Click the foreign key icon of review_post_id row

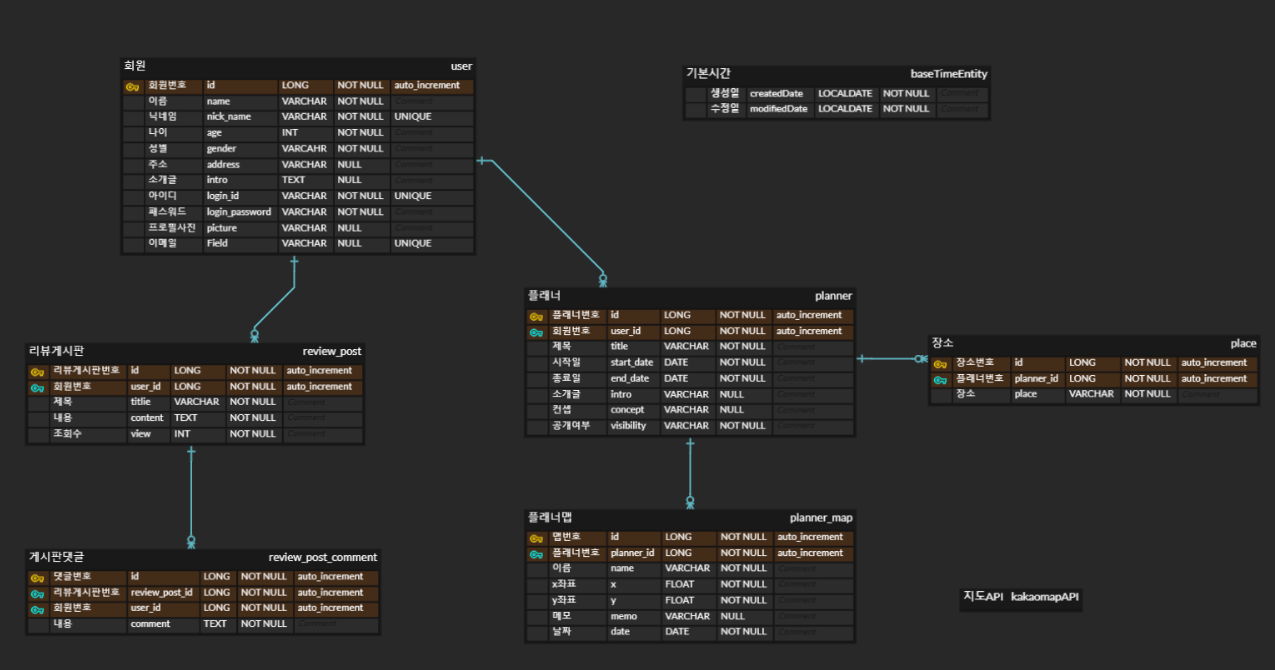tap(37, 593)
